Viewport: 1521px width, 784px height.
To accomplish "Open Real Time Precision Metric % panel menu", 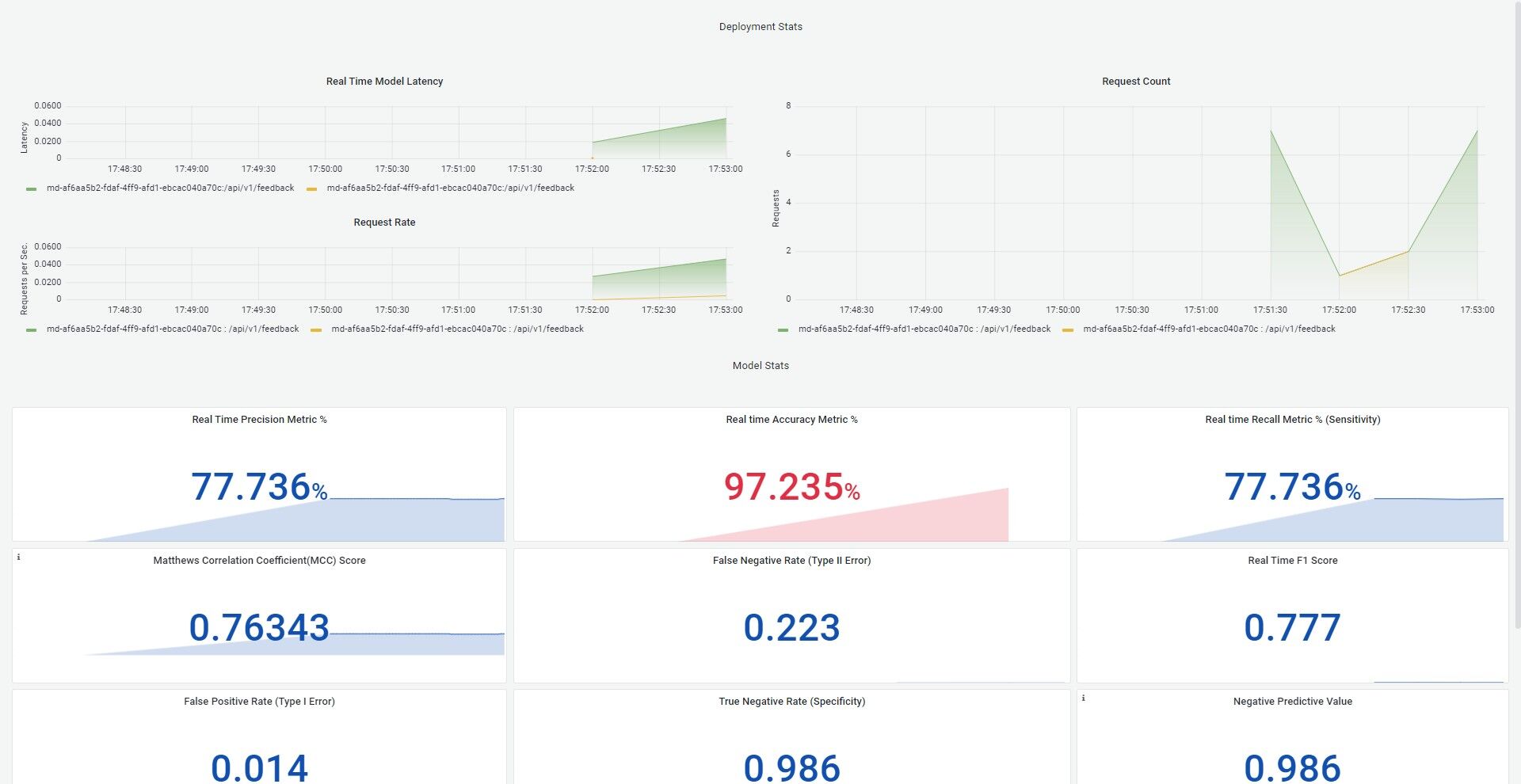I will pos(259,420).
